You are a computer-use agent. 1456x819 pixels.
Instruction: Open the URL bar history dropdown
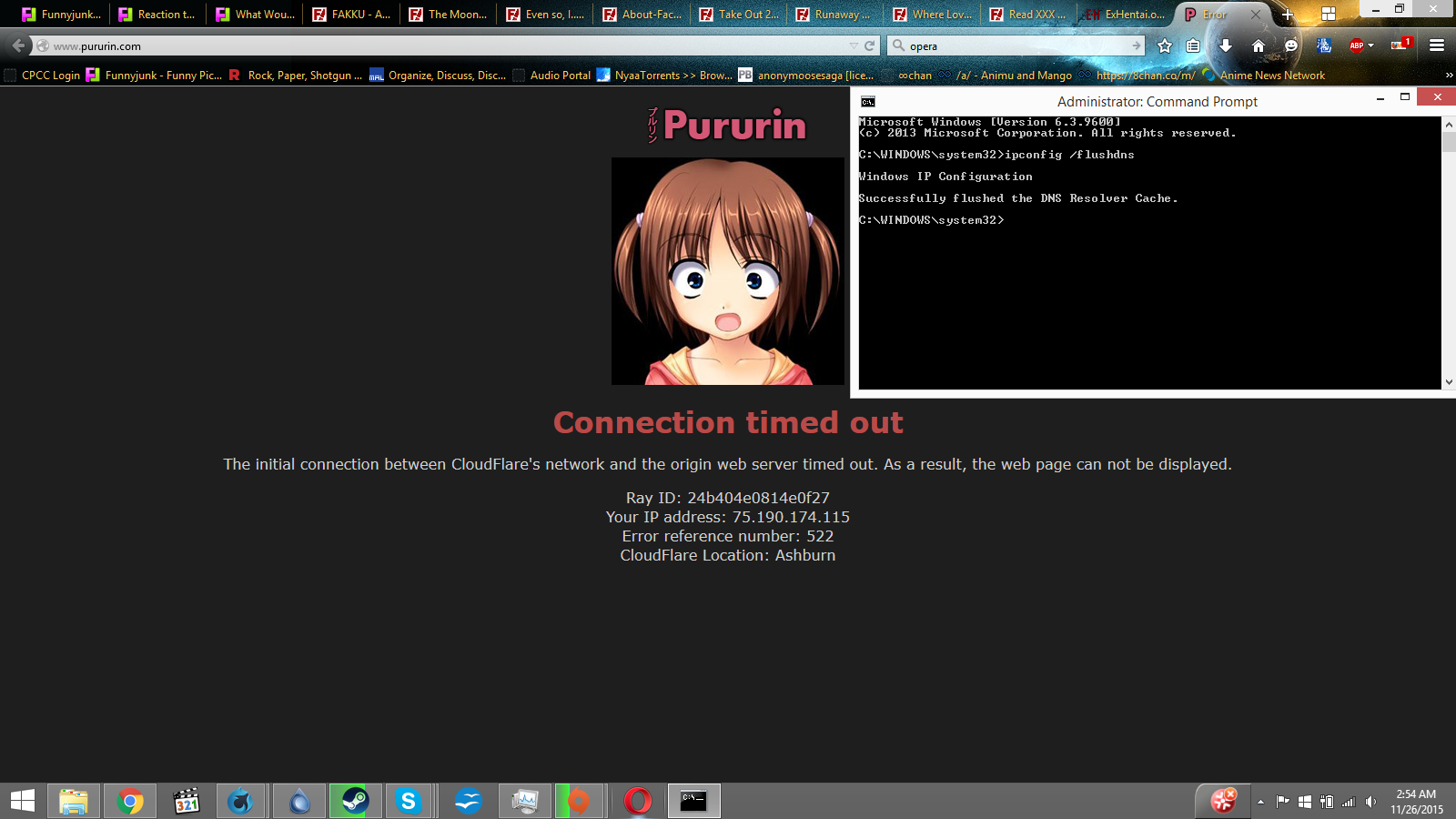coord(854,45)
